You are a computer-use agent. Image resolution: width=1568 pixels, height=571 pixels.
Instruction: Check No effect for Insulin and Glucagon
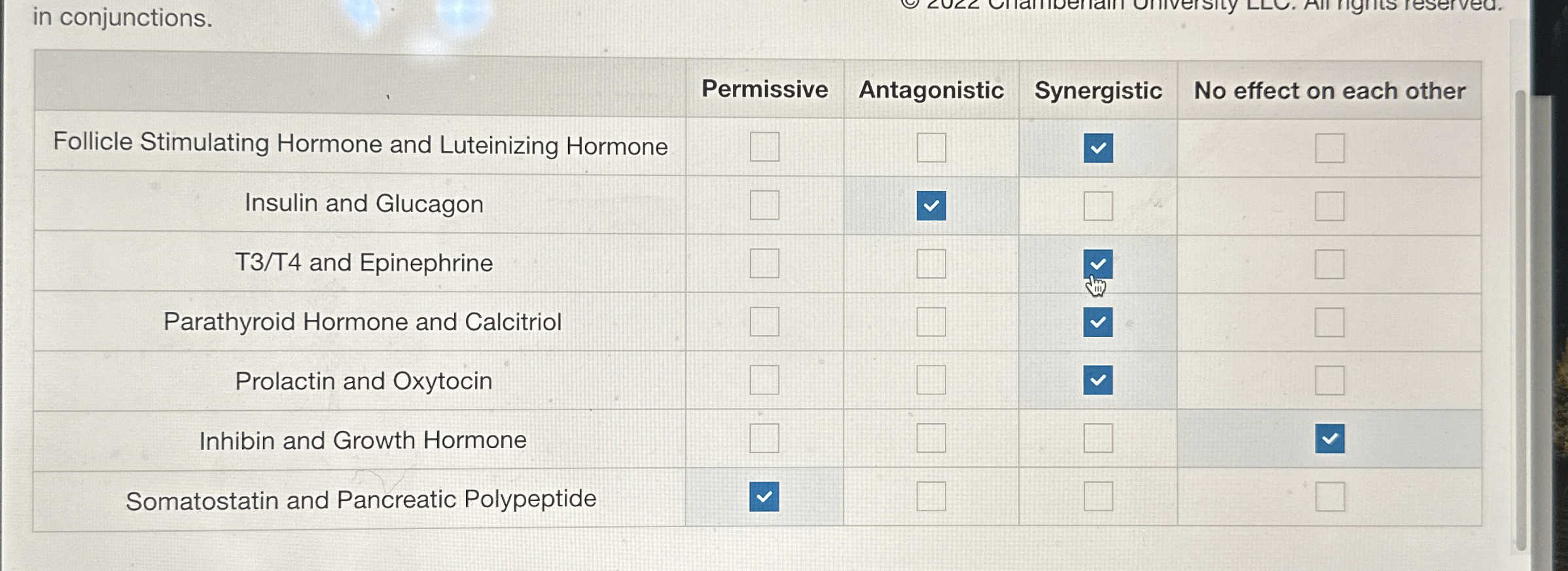[1330, 206]
